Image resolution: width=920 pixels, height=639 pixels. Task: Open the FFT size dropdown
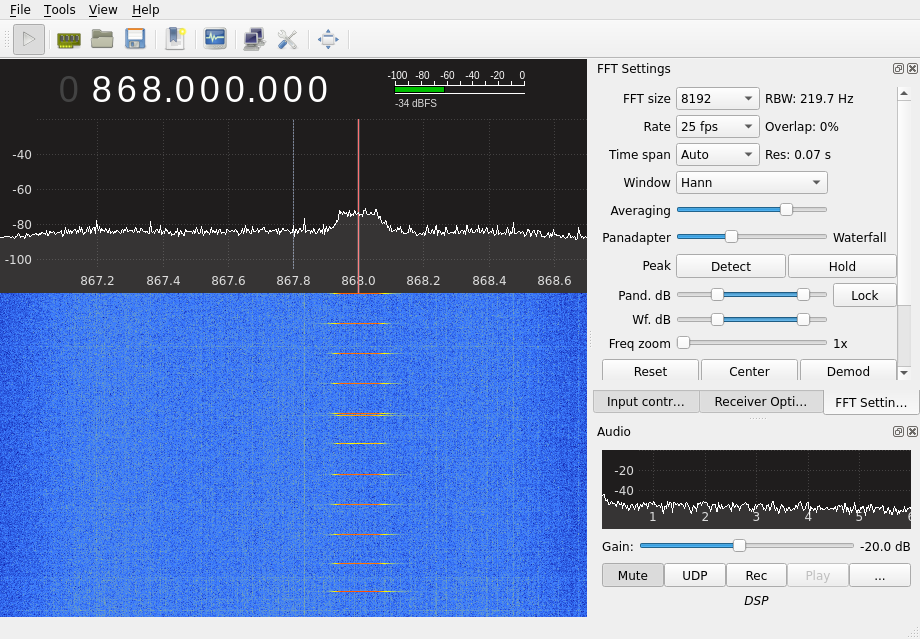[717, 99]
